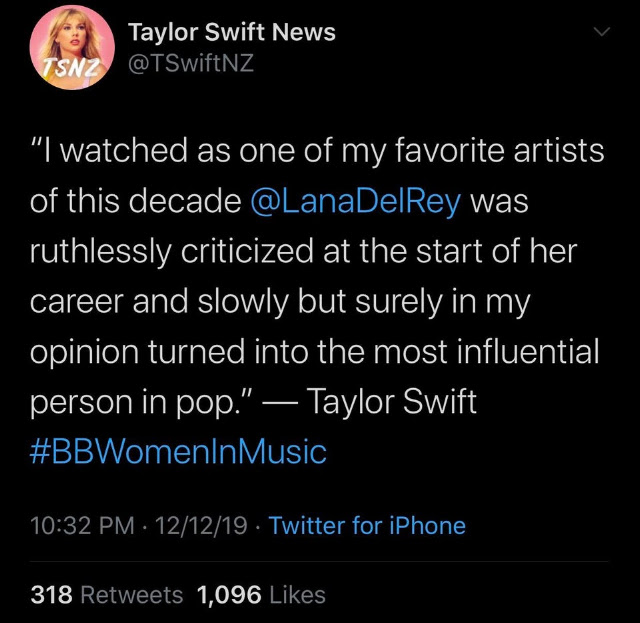Click the word "decade" in the tweet
Screen dimensions: 640x623
pyautogui.click(x=185, y=201)
